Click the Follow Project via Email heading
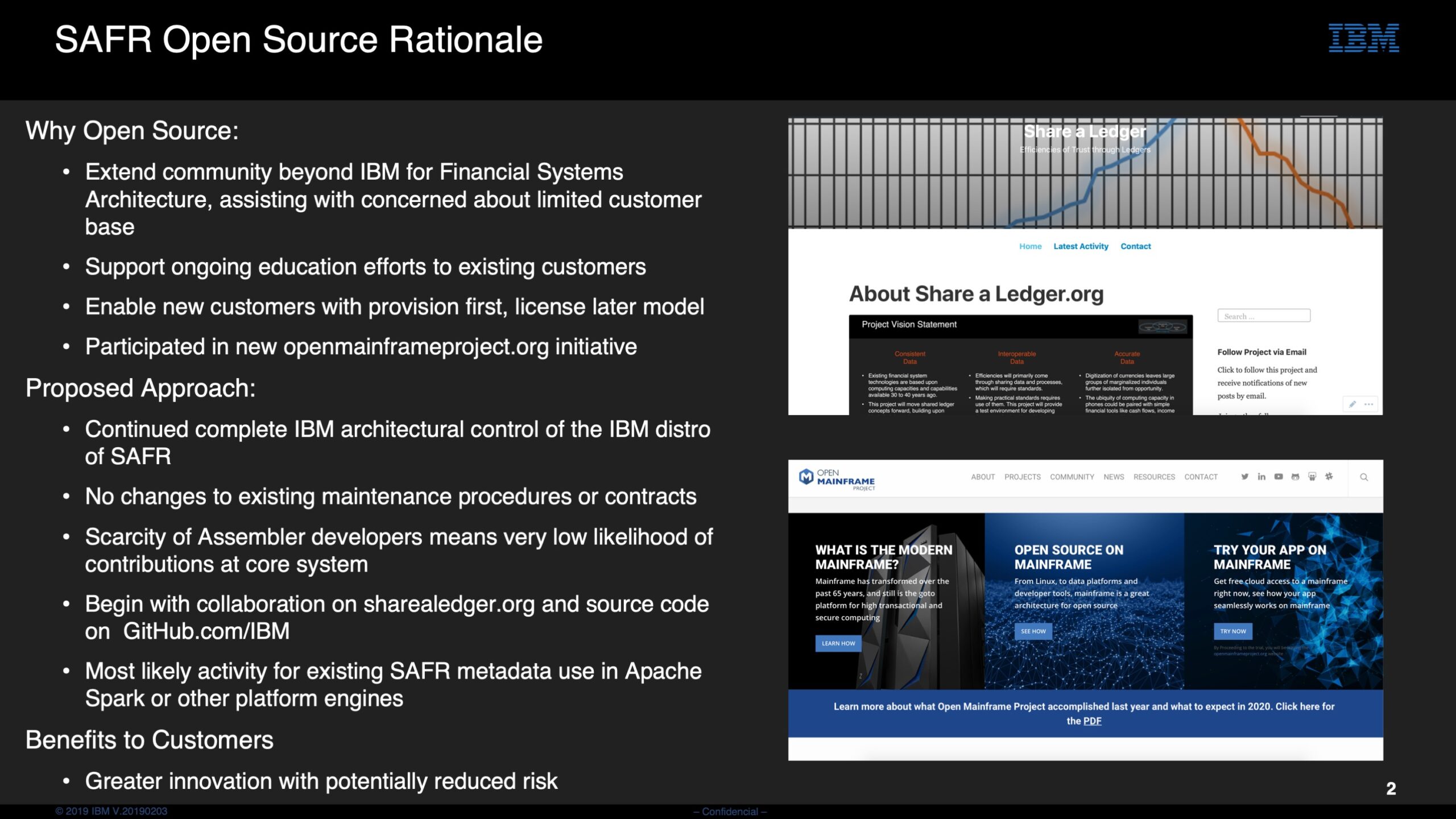This screenshot has height=819, width=1456. click(x=1261, y=352)
